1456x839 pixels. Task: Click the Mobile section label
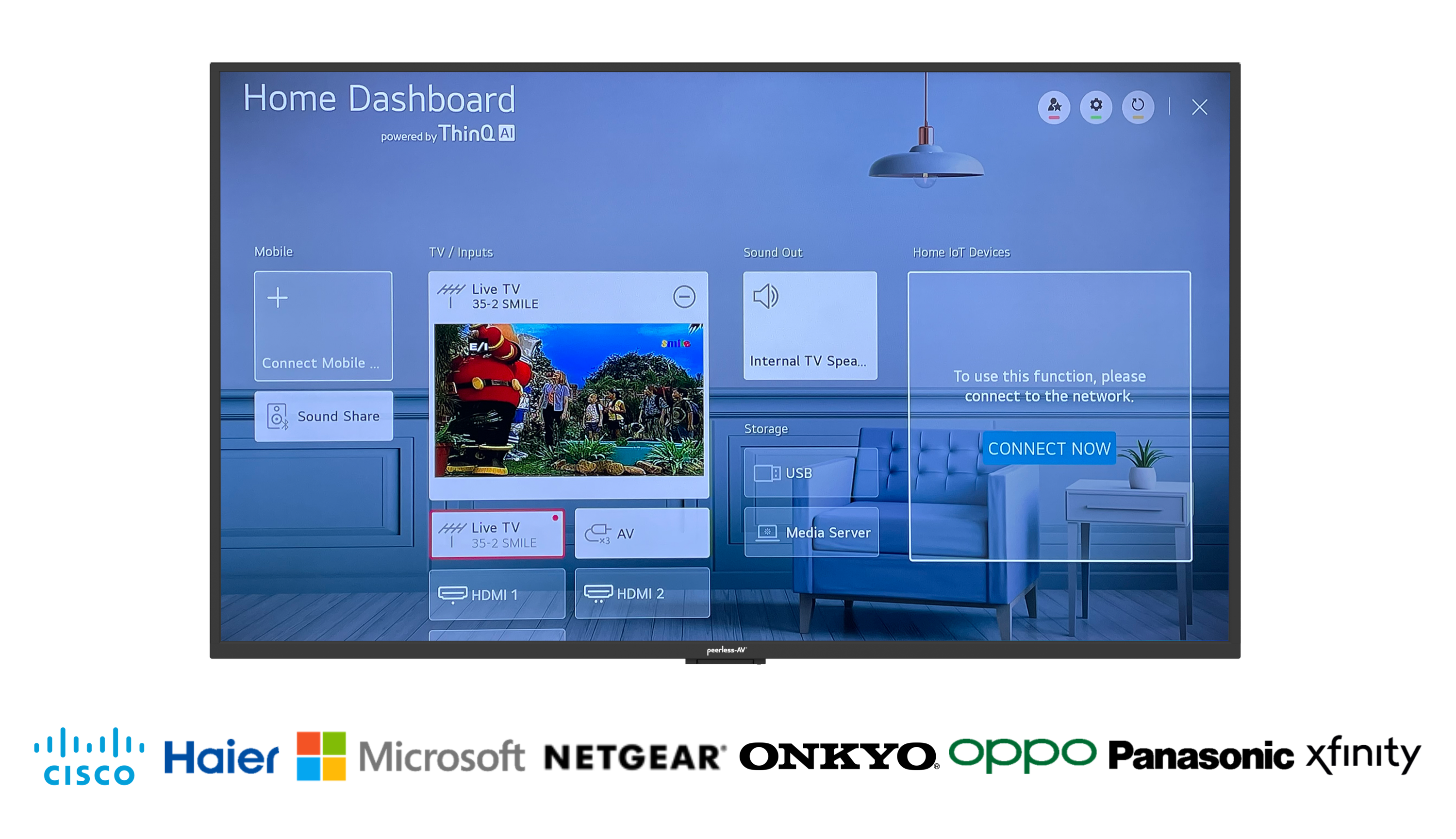274,251
